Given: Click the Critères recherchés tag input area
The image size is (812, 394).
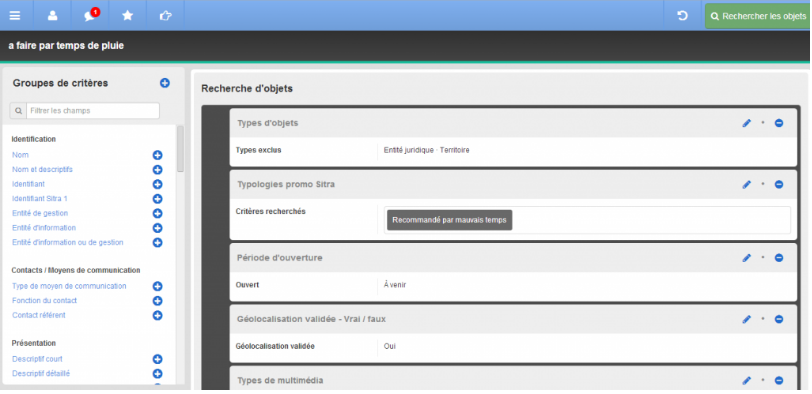Looking at the screenshot, I should [x=587, y=220].
